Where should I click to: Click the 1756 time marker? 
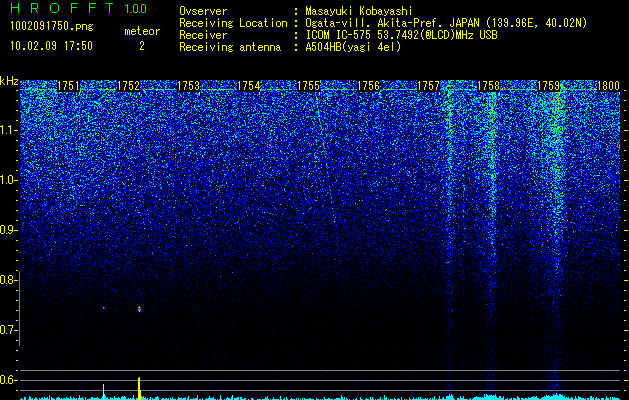click(369, 86)
